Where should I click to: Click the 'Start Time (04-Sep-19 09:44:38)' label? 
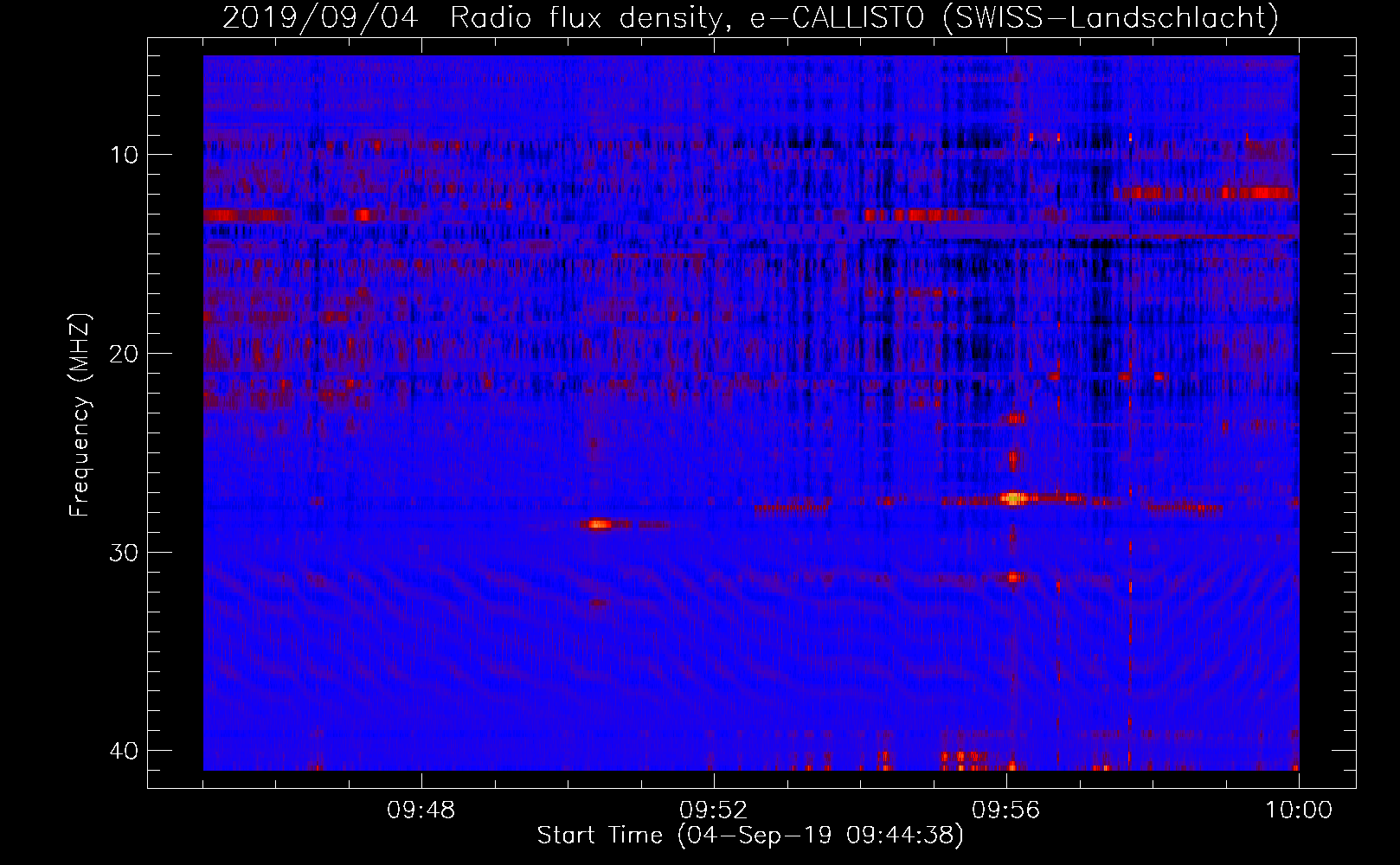coord(750,836)
